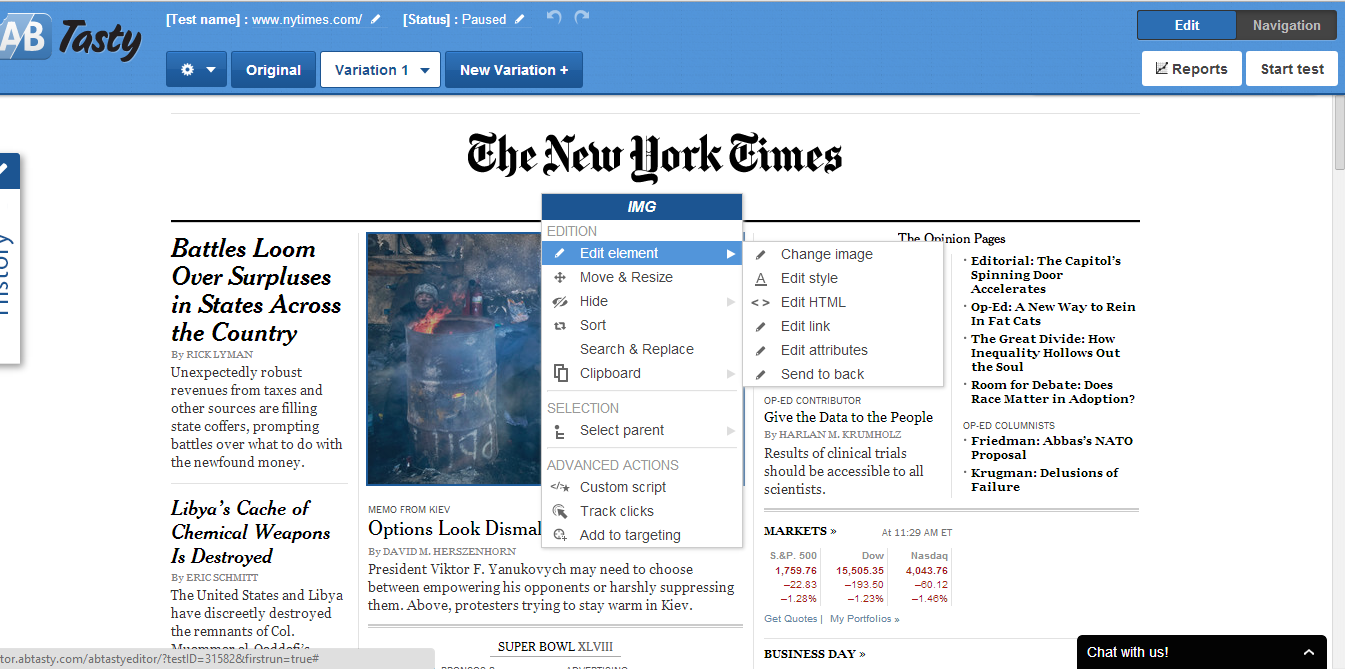Open the gear settings dropdown
Viewport: 1345px width, 669px height.
[197, 70]
